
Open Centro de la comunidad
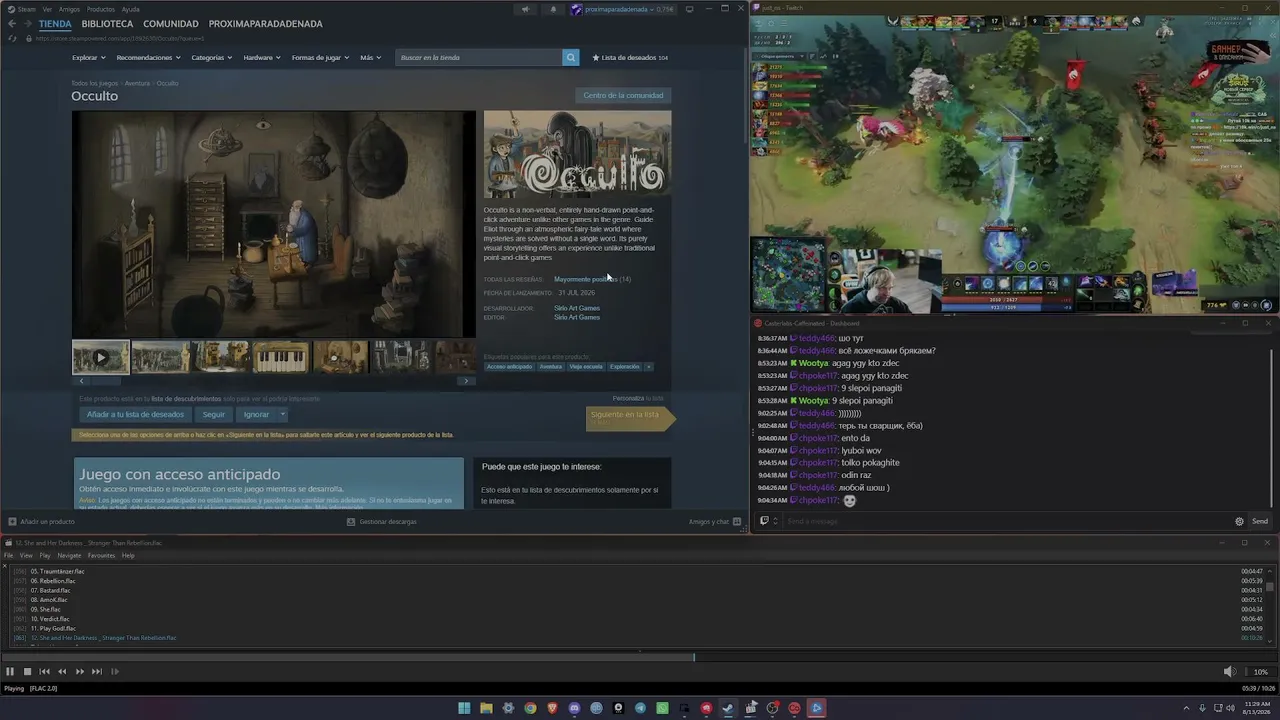pos(623,96)
